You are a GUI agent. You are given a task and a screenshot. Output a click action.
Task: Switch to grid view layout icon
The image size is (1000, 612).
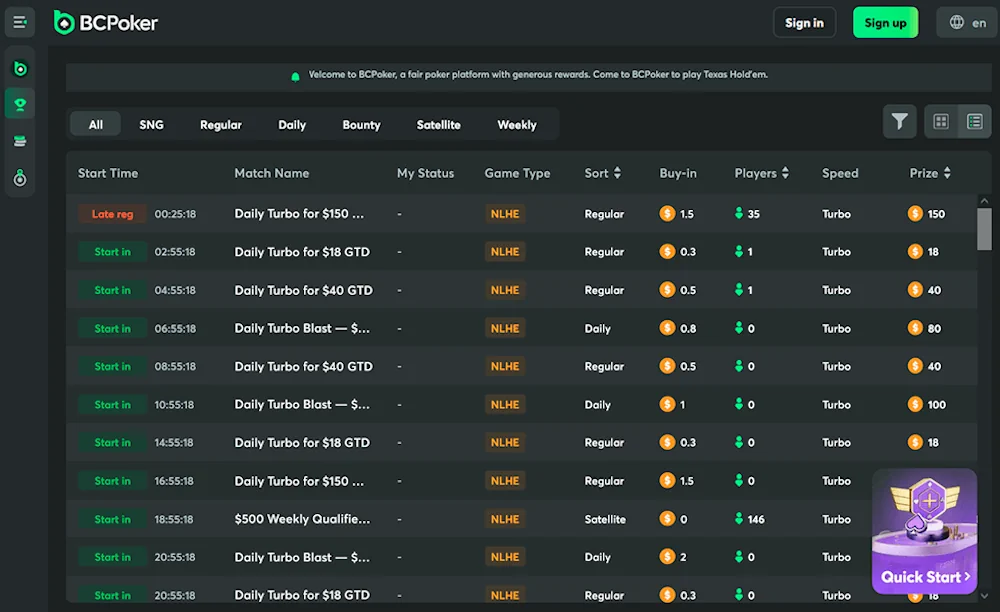940,120
